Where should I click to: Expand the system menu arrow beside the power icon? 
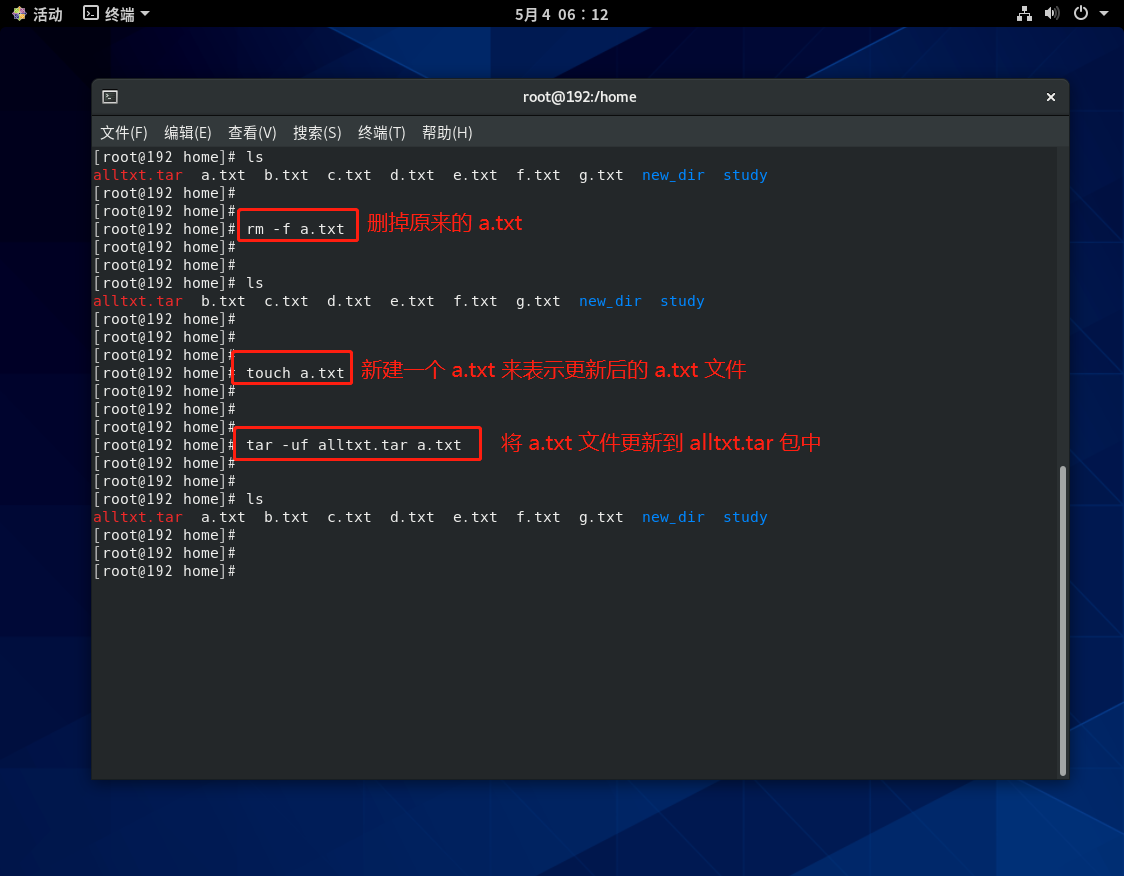pyautogui.click(x=1104, y=14)
